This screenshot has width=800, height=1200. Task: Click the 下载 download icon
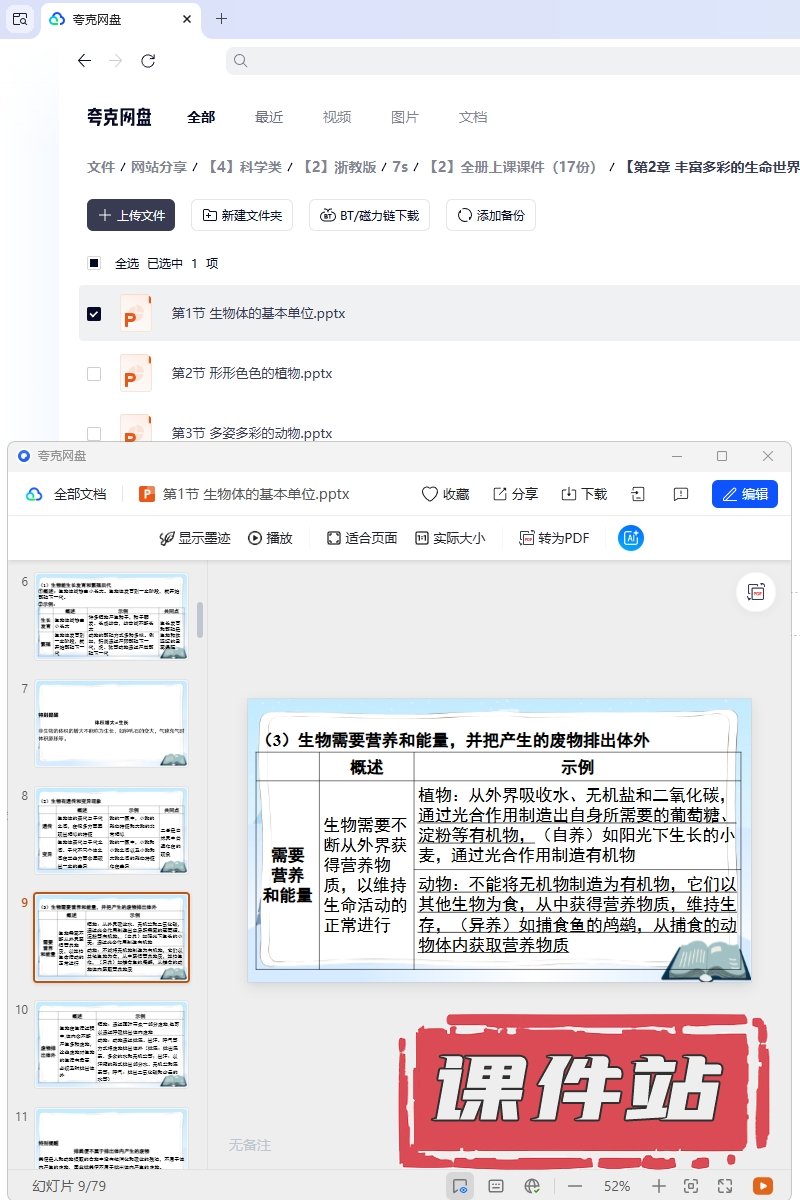[569, 494]
